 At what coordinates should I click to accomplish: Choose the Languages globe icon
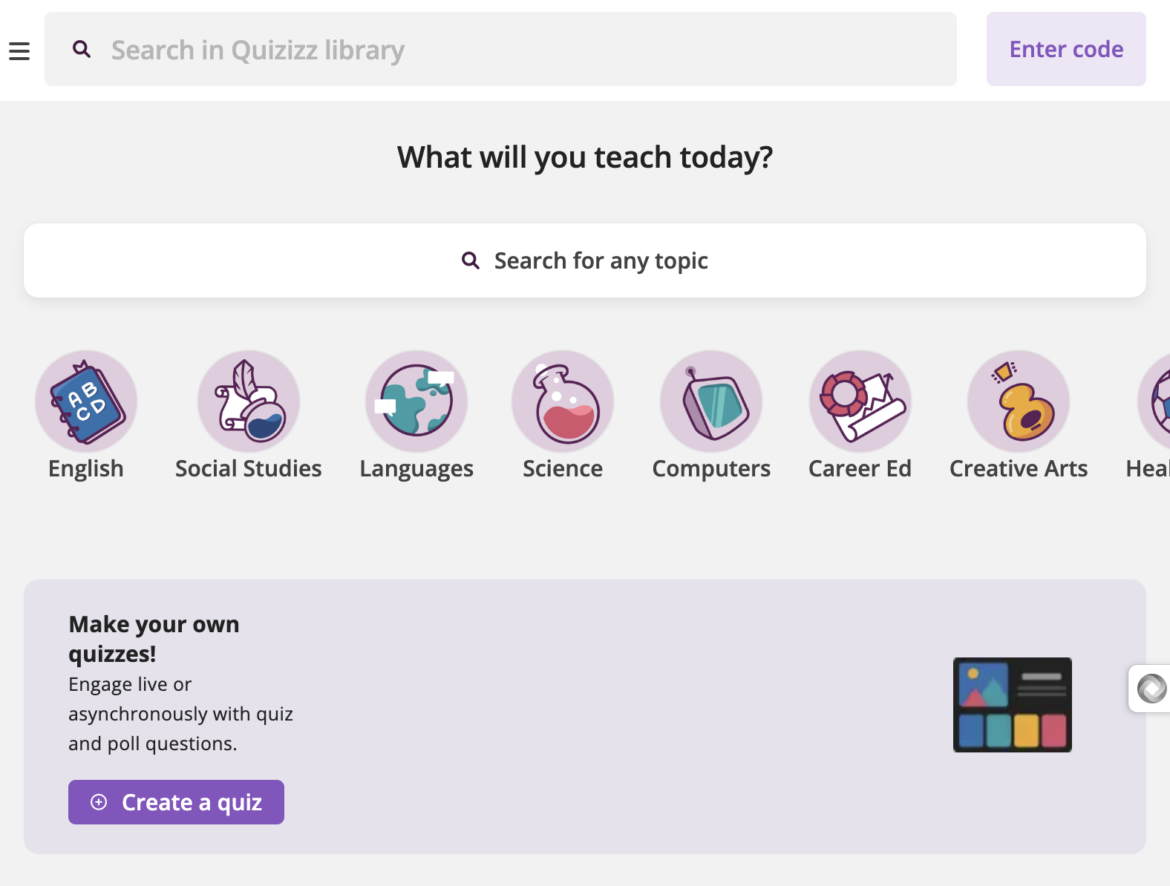pos(416,400)
